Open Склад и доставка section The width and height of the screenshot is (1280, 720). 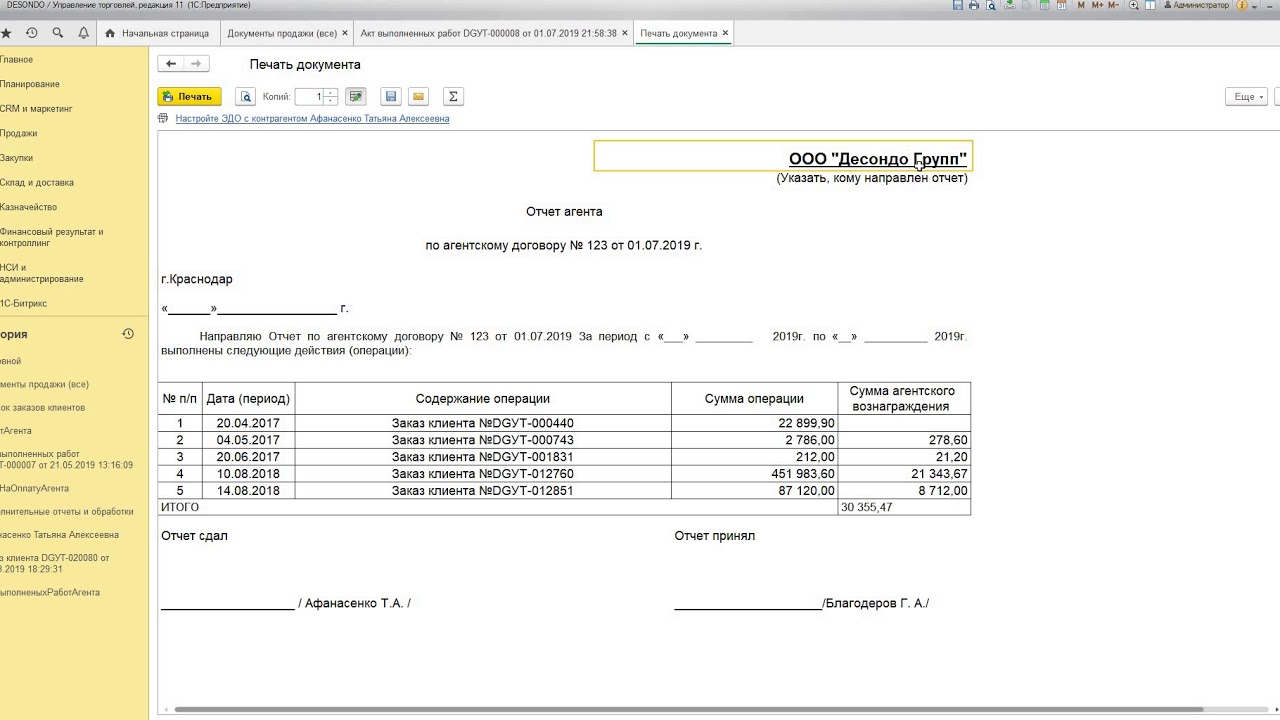[36, 183]
